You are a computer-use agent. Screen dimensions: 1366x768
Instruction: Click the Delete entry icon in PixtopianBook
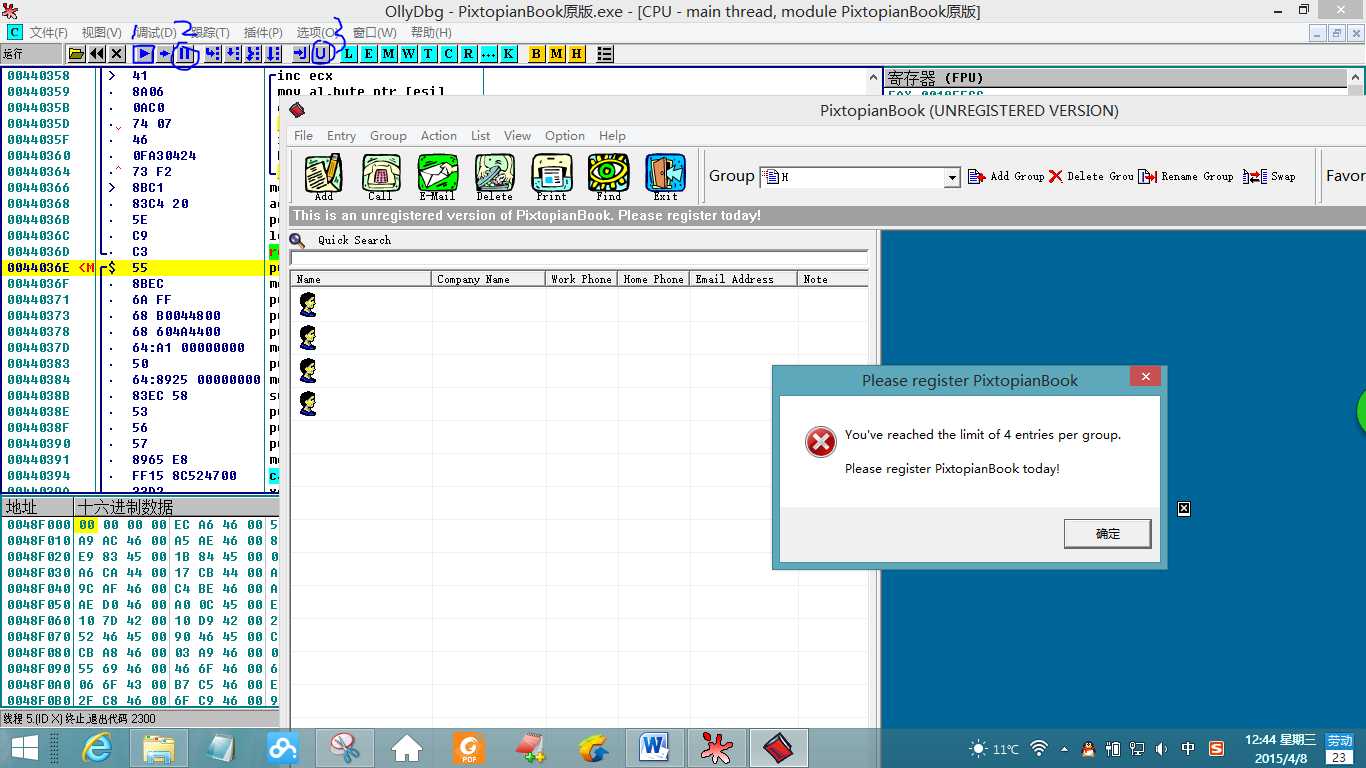click(x=494, y=177)
